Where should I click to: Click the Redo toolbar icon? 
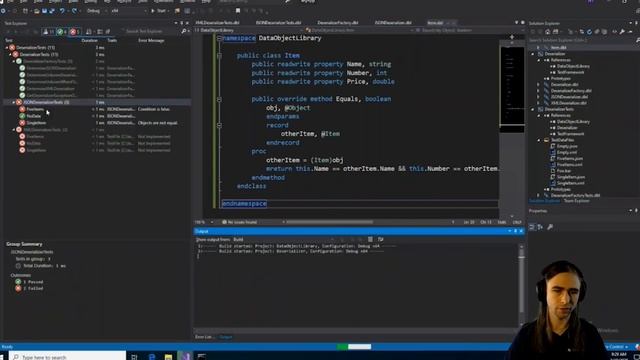74,11
